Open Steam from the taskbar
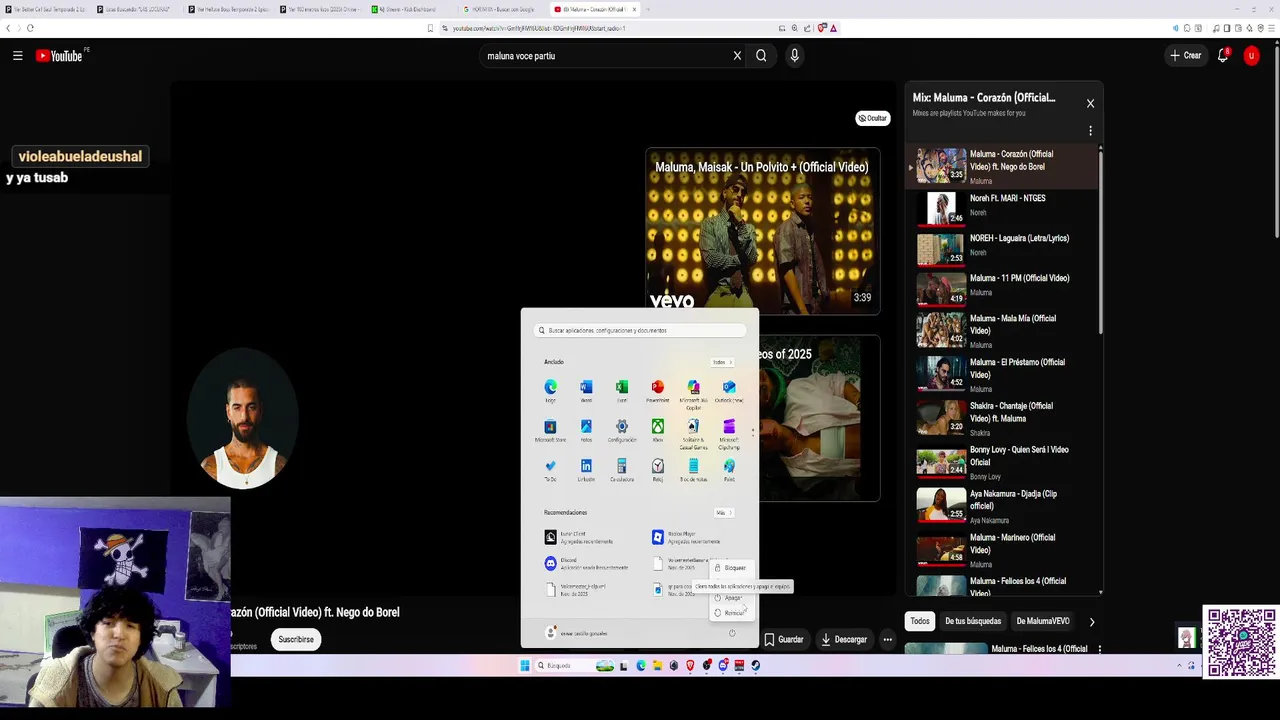Viewport: 1280px width, 720px height. (755, 665)
